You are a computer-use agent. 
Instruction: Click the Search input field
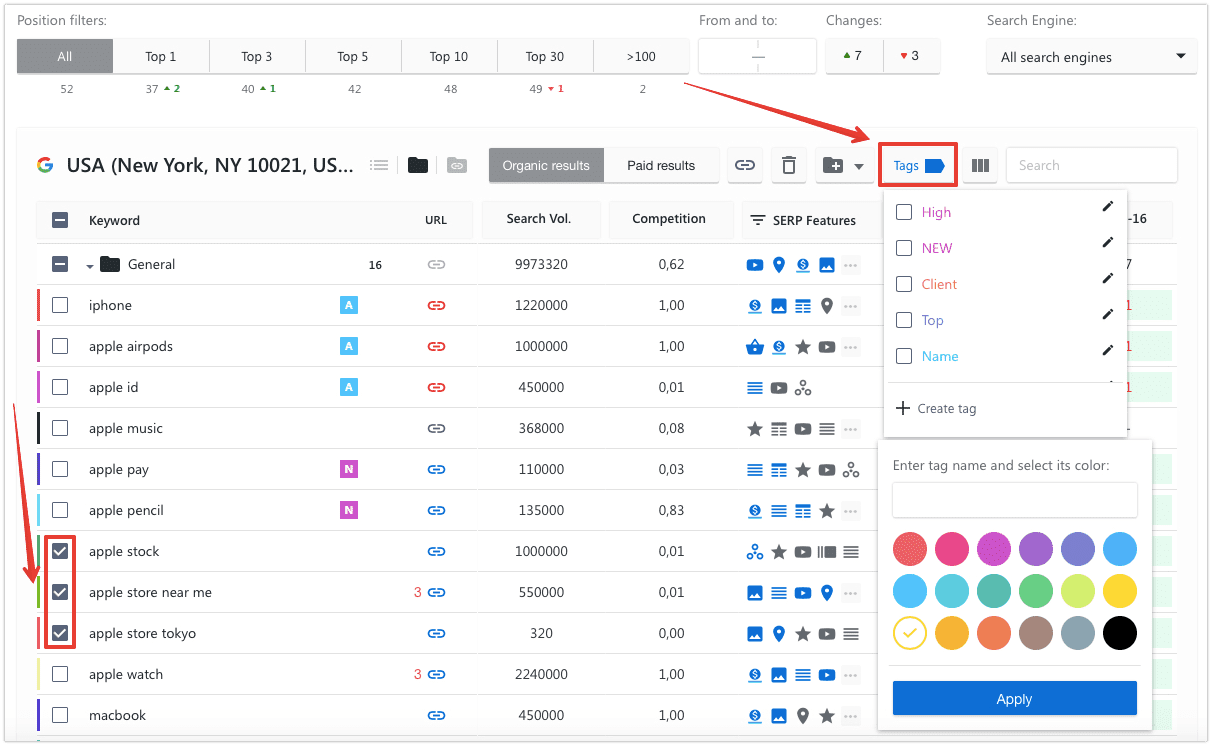click(1091, 166)
